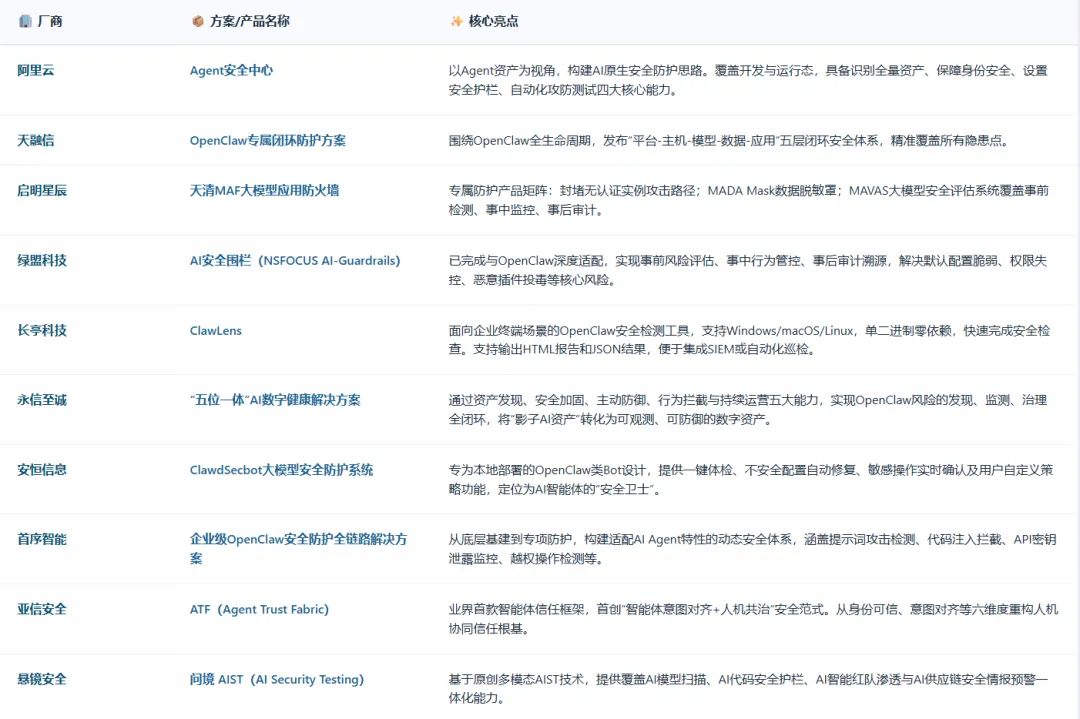Screen dimensions: 1080x719
Task: Click the 长亭科技 description starting 面向企业终端场景
Action: 749,340
